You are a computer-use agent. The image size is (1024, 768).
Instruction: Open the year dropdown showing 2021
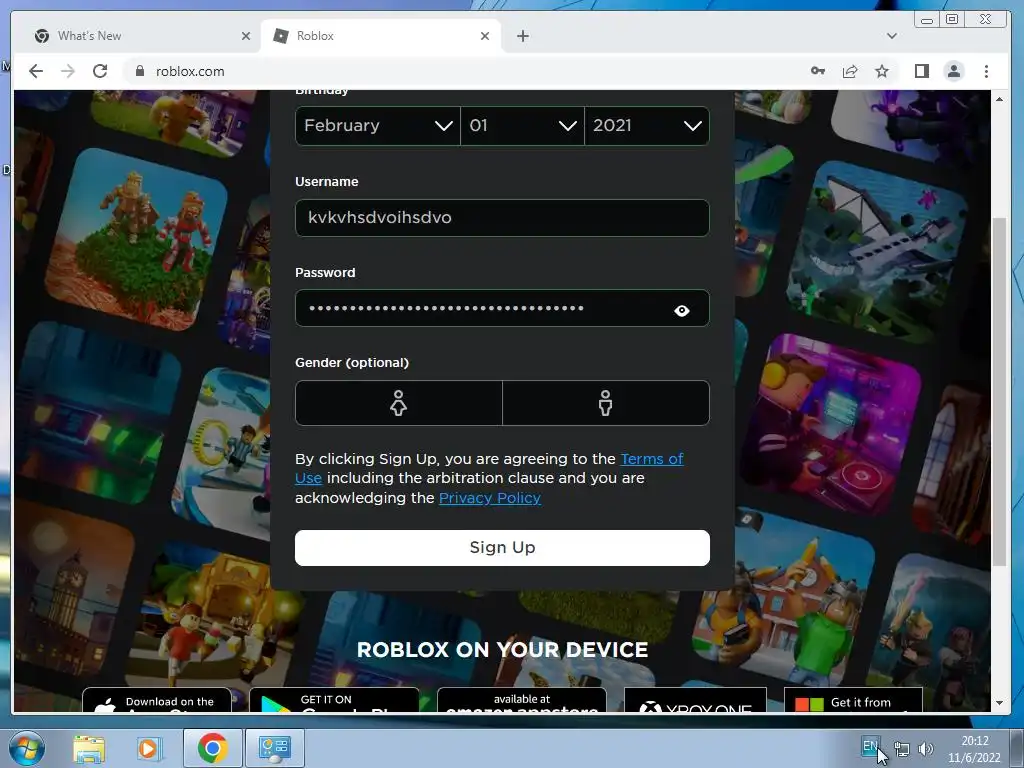[x=647, y=125]
